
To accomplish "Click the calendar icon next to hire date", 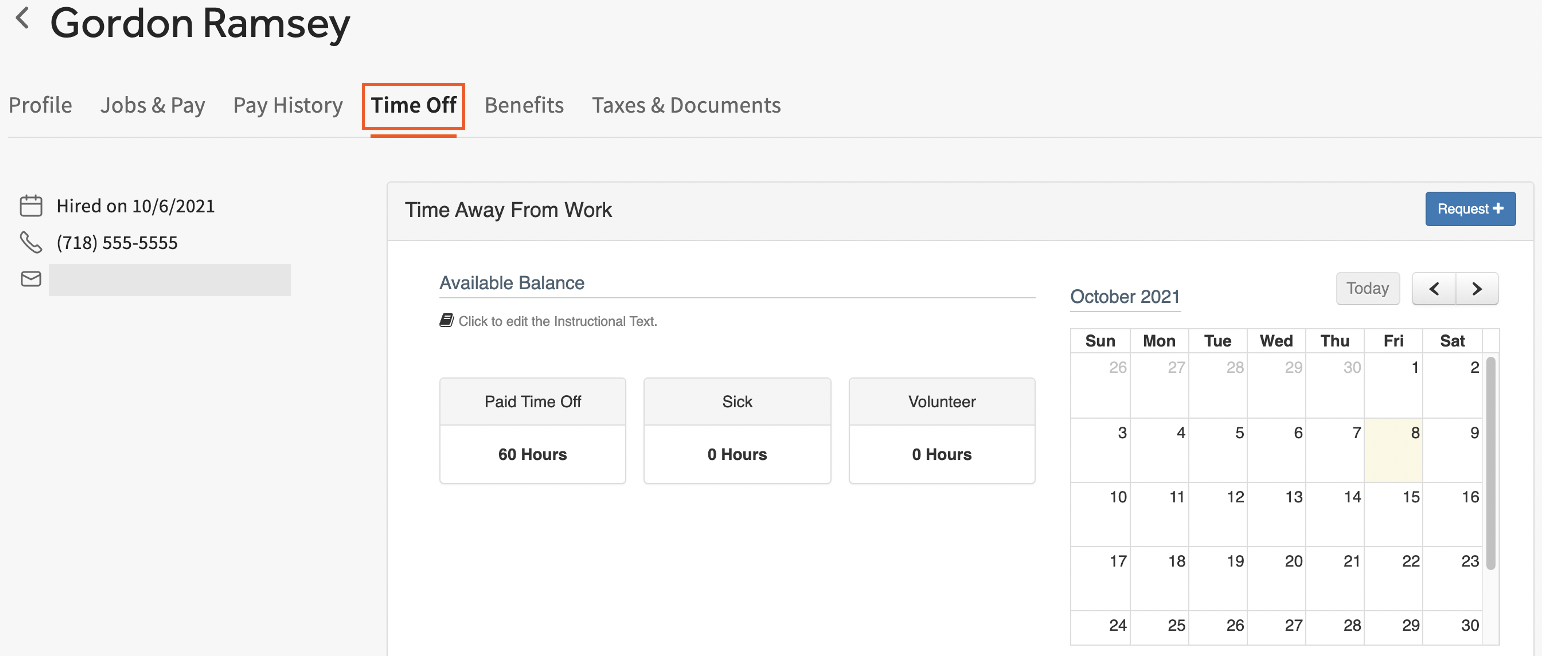I will (x=31, y=206).
